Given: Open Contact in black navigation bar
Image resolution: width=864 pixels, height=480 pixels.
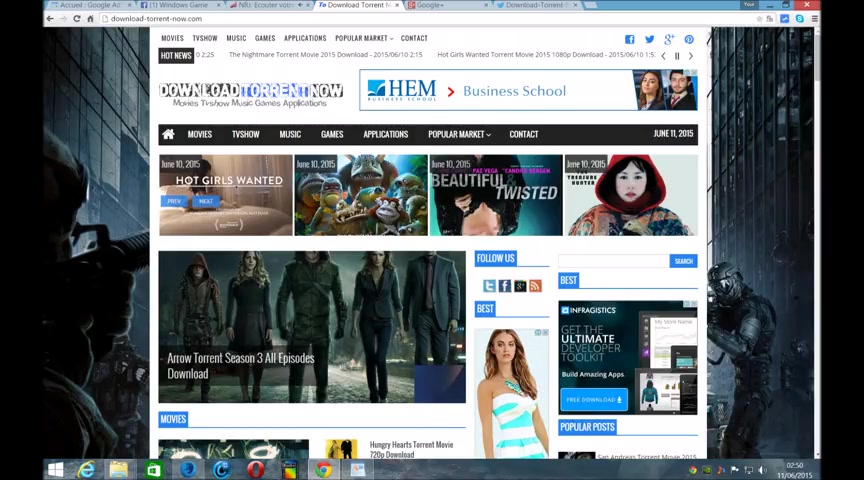Looking at the screenshot, I should tap(523, 134).
